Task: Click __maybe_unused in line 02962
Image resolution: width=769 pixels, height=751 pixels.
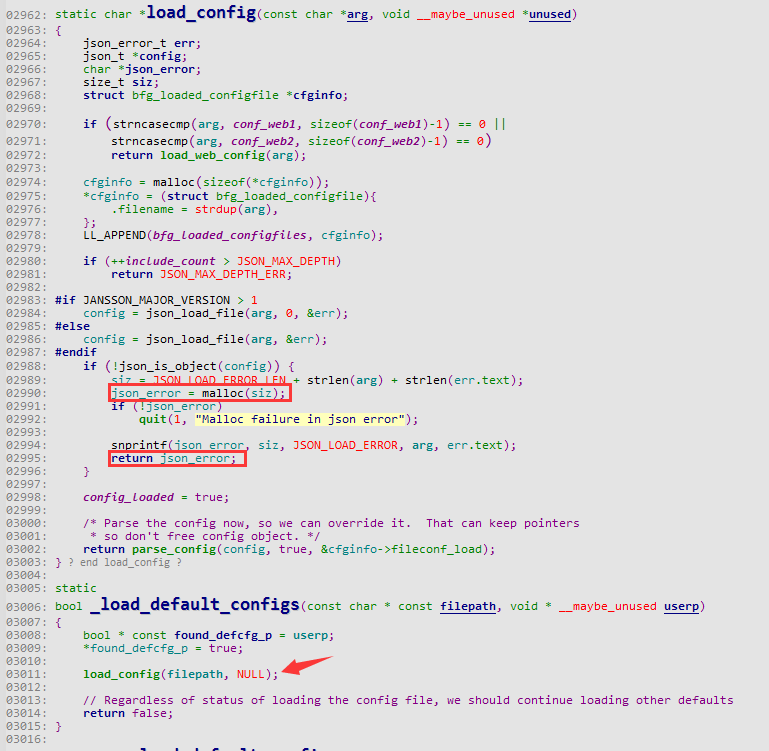Action: click(x=465, y=15)
